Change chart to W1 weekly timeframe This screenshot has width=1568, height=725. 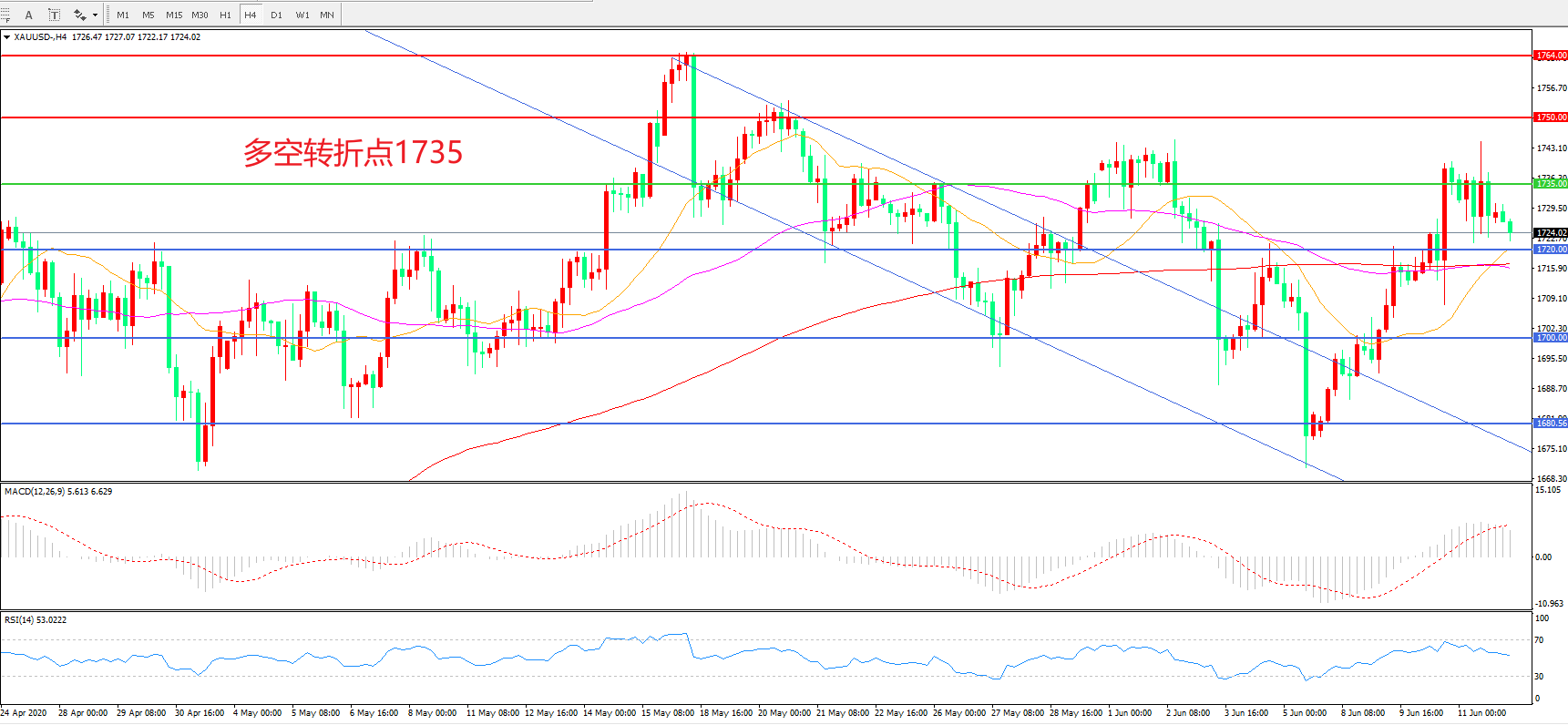pos(302,15)
